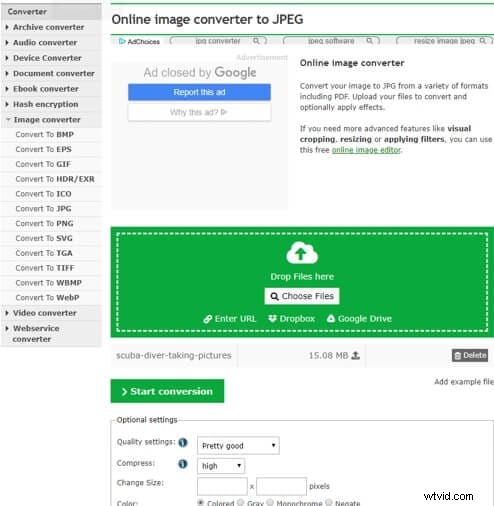Click Report this ad button
The image size is (494, 506).
point(199,92)
